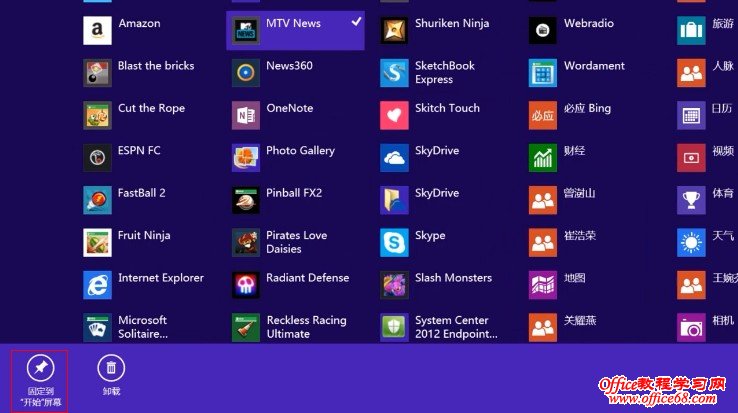Click the 'Internet Explorer' label
The image size is (738, 413).
(161, 278)
